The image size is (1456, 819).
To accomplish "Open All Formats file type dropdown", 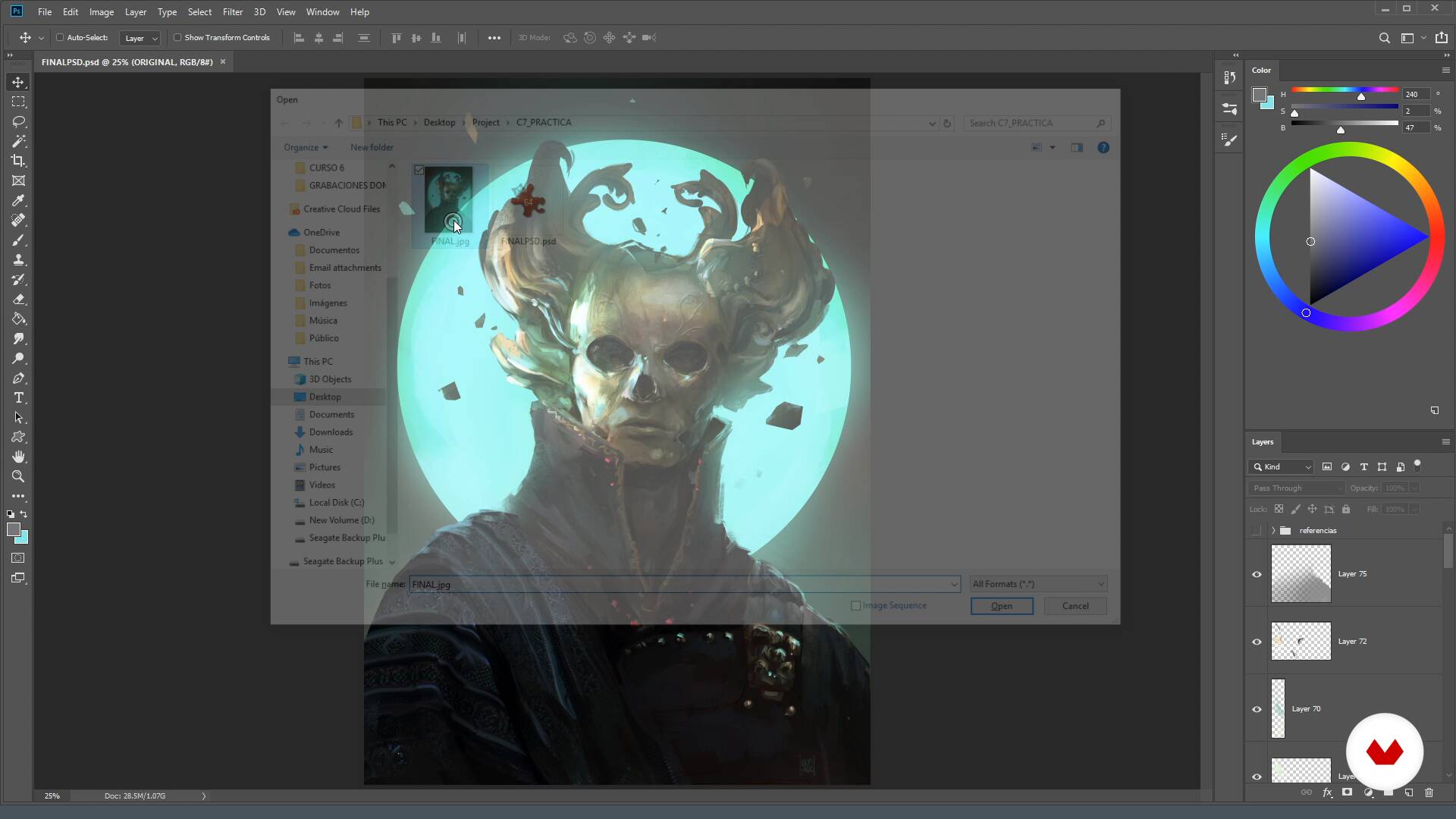I will click(x=1038, y=584).
